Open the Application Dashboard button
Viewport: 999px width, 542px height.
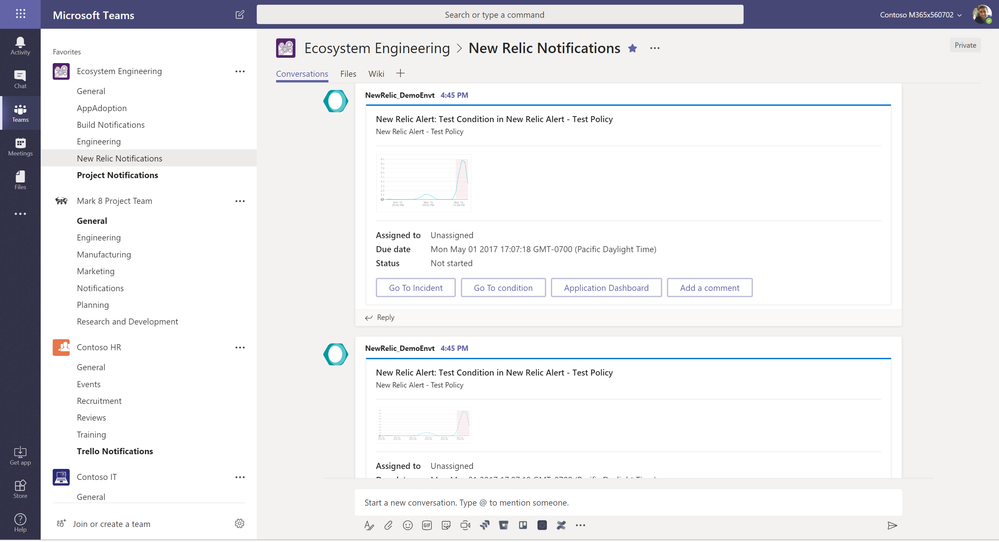[606, 288]
